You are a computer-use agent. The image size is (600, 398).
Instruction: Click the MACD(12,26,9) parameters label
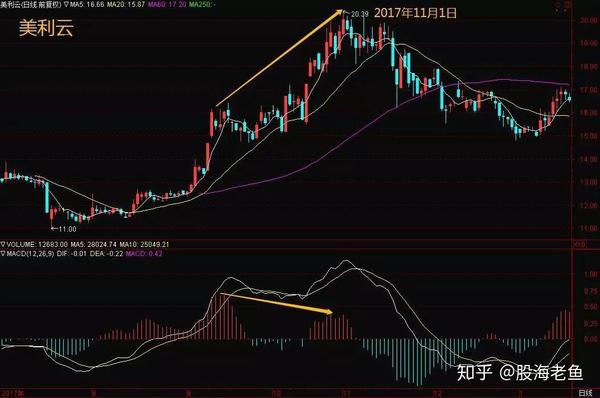30,253
